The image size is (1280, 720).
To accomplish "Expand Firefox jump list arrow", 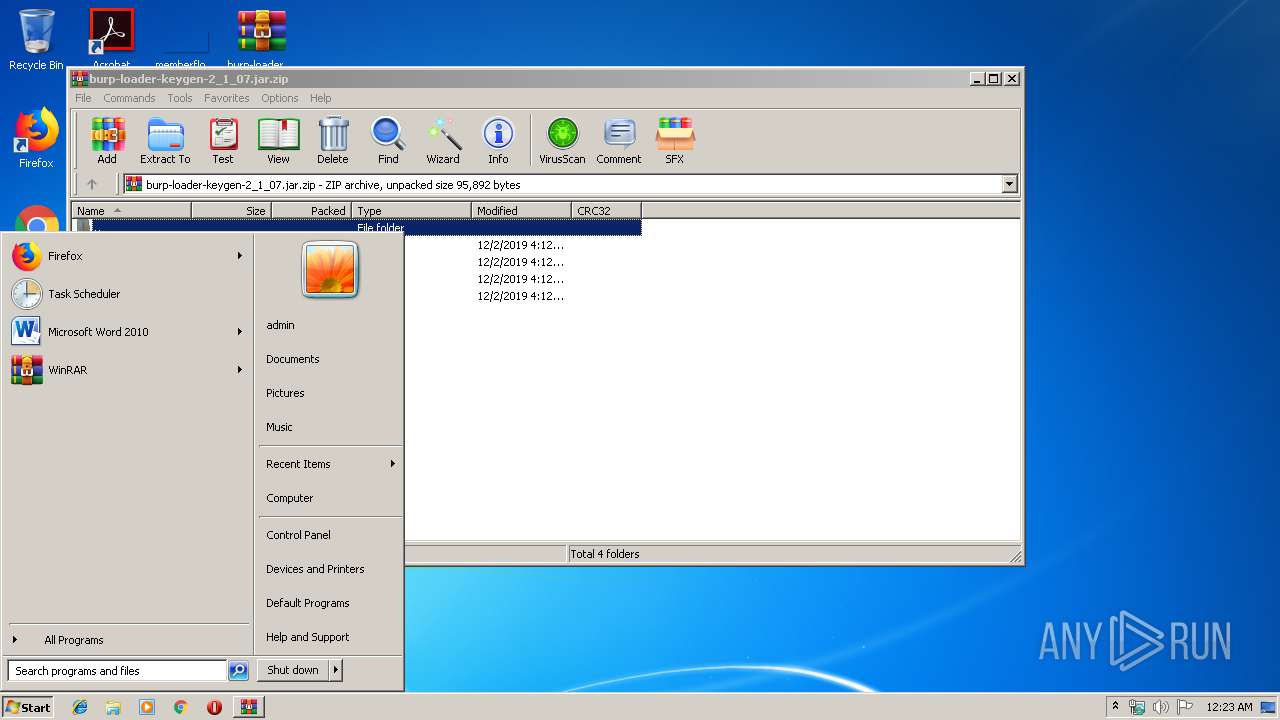I will pos(240,256).
